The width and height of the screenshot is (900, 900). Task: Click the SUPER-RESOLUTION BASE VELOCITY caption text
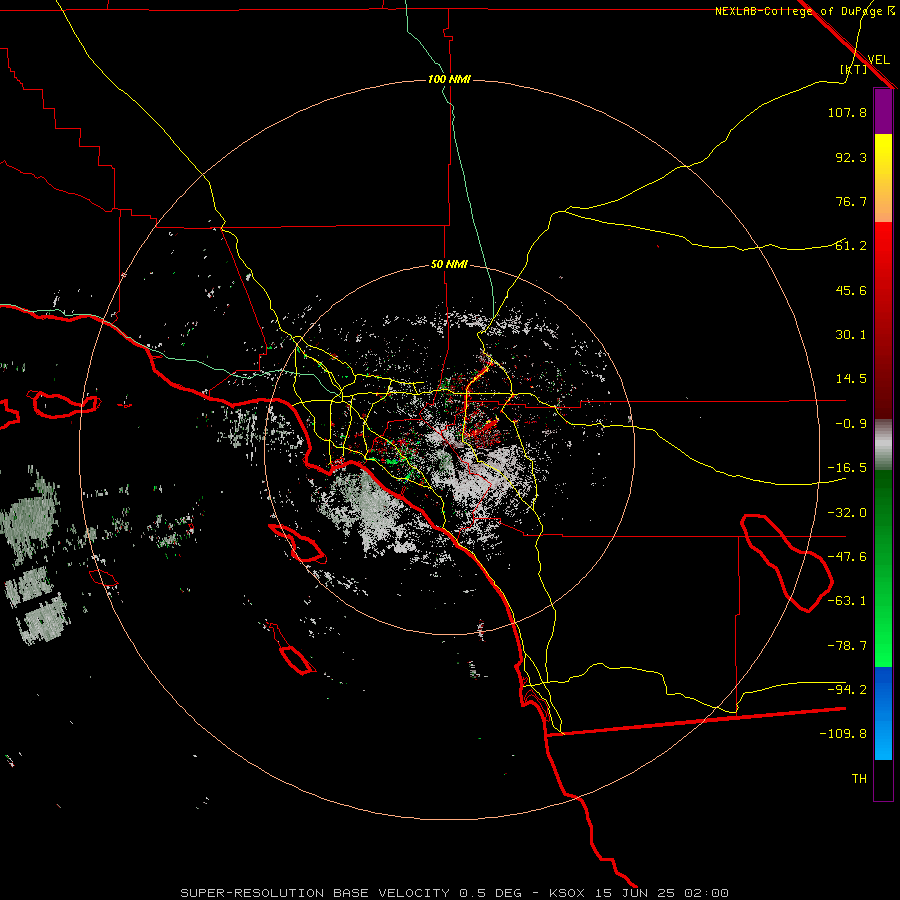[315, 893]
